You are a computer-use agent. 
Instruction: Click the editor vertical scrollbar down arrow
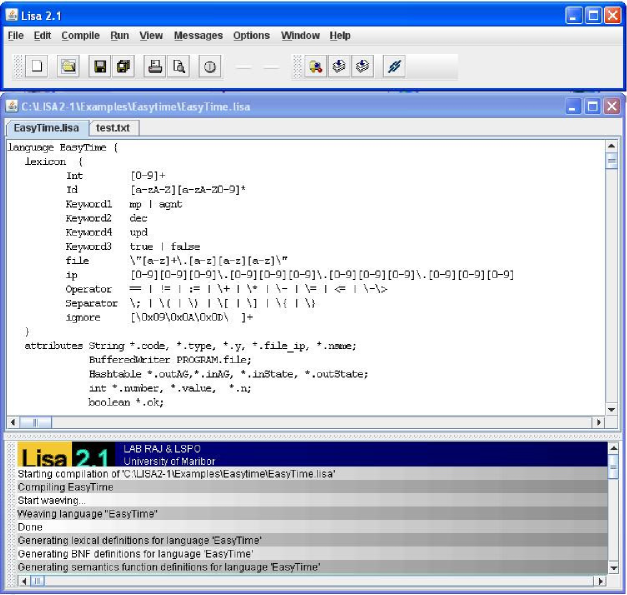pos(611,409)
